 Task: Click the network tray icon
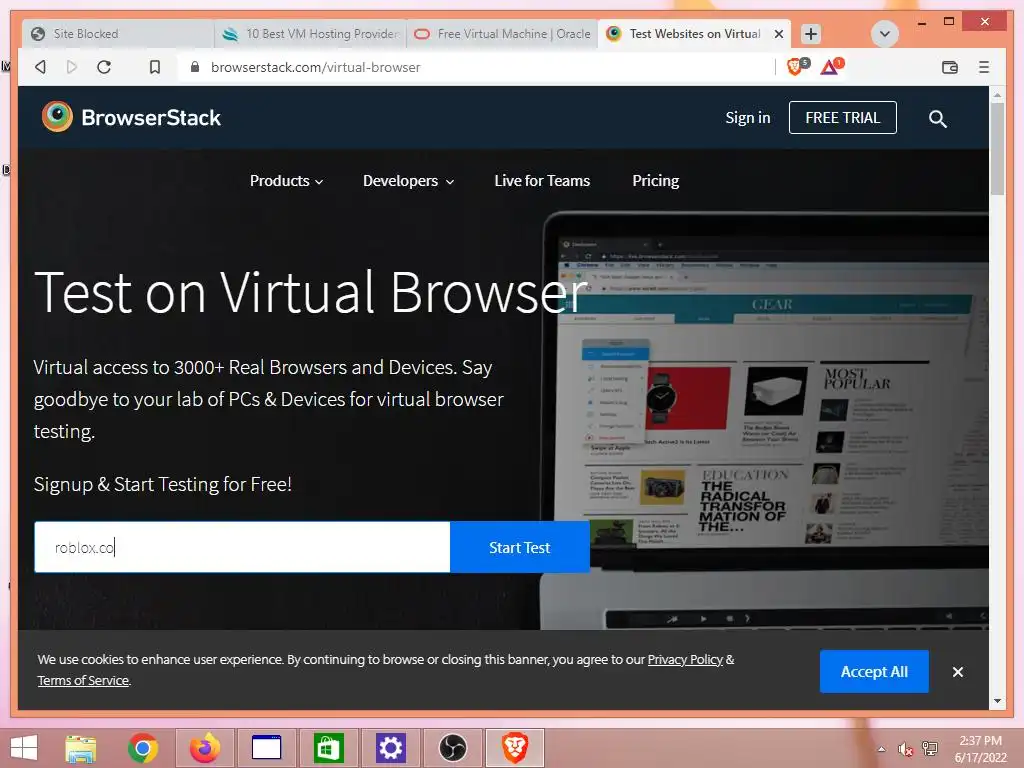930,749
